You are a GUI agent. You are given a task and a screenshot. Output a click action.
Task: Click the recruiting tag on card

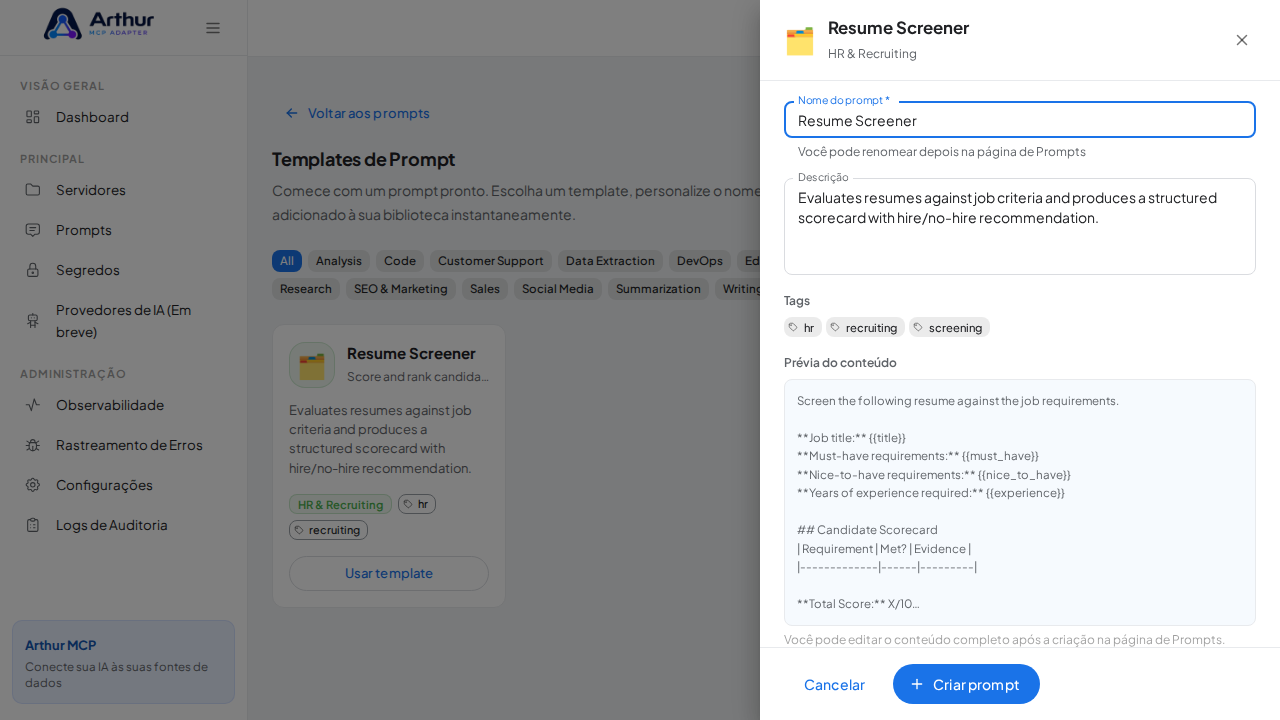(328, 530)
